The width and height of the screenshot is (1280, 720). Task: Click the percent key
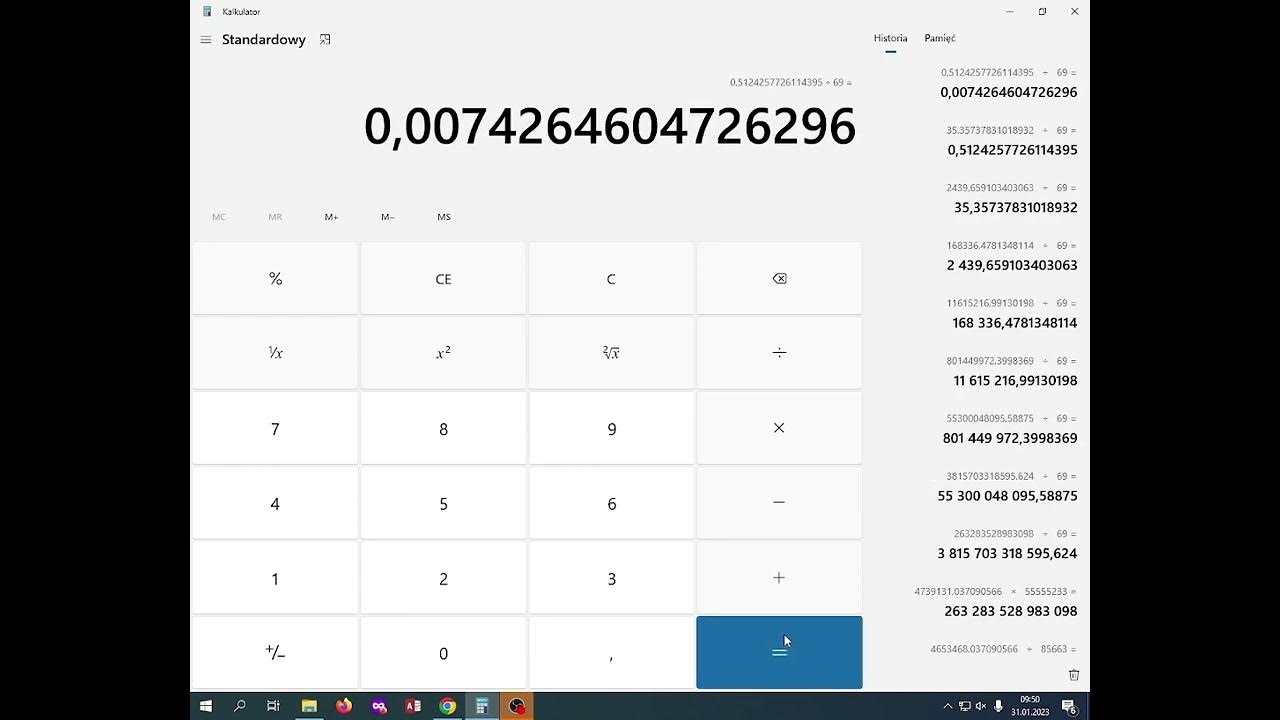pos(275,278)
